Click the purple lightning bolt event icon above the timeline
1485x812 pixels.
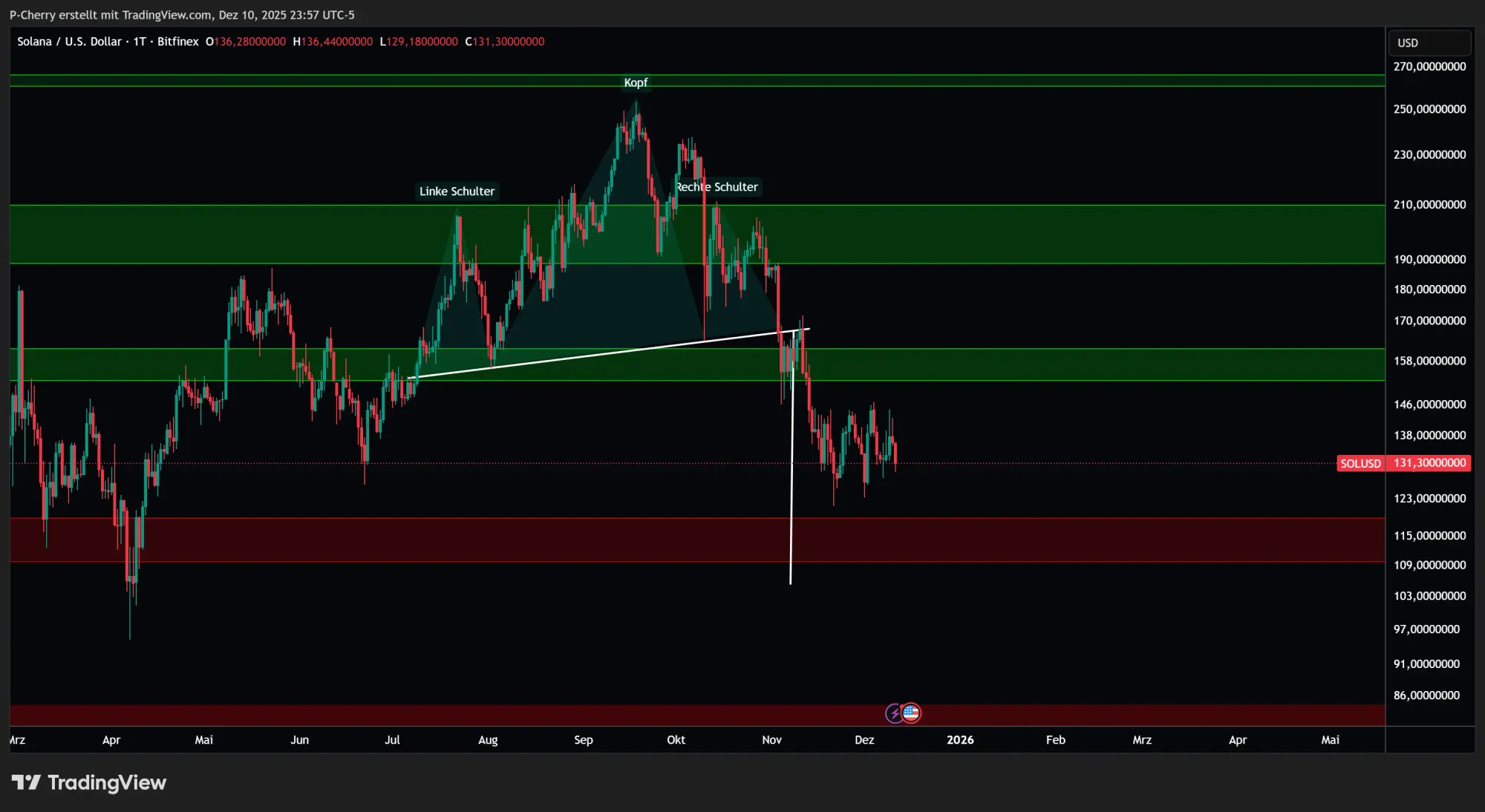point(894,713)
